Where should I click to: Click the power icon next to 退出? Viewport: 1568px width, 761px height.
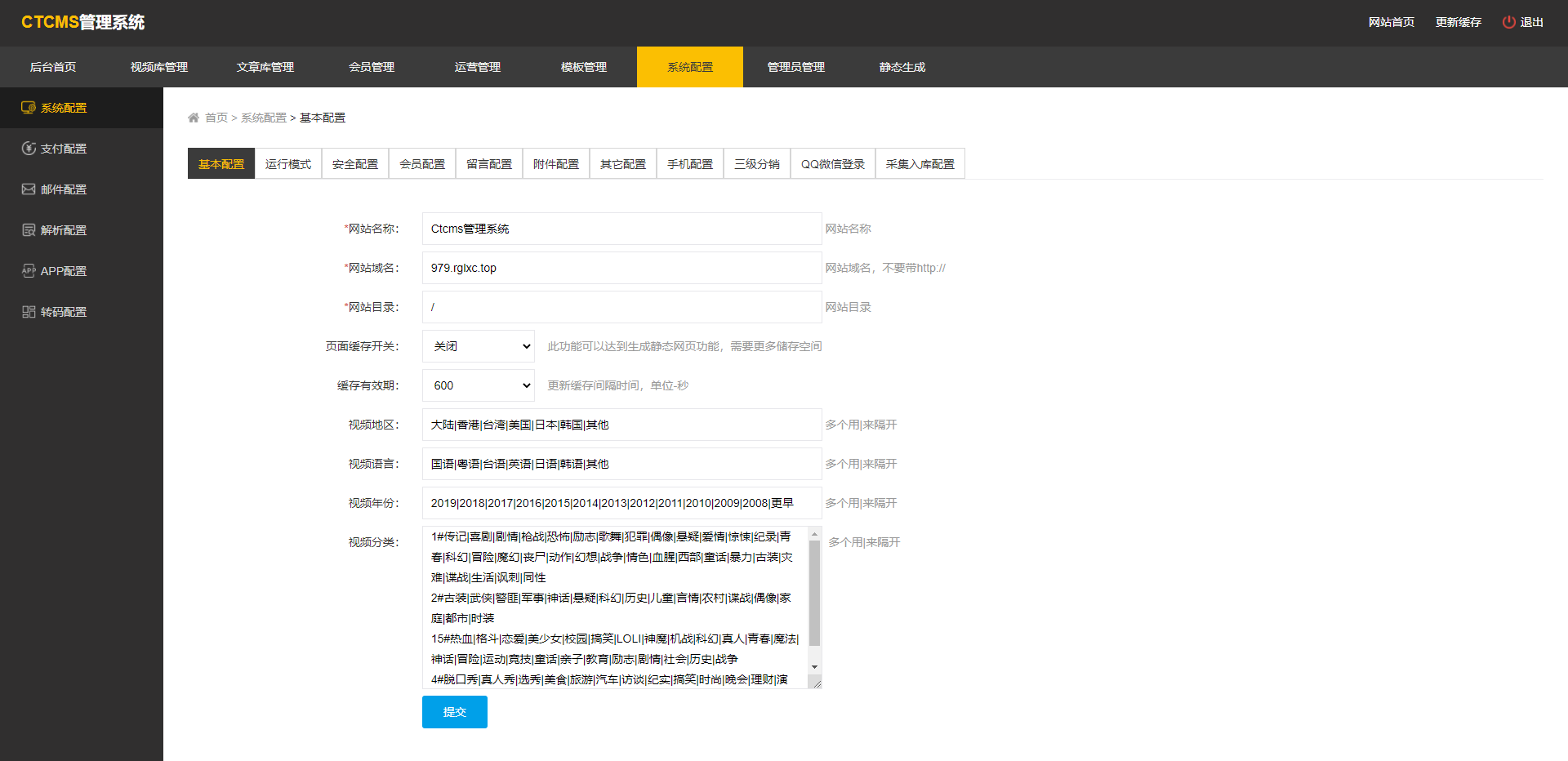pos(1508,22)
